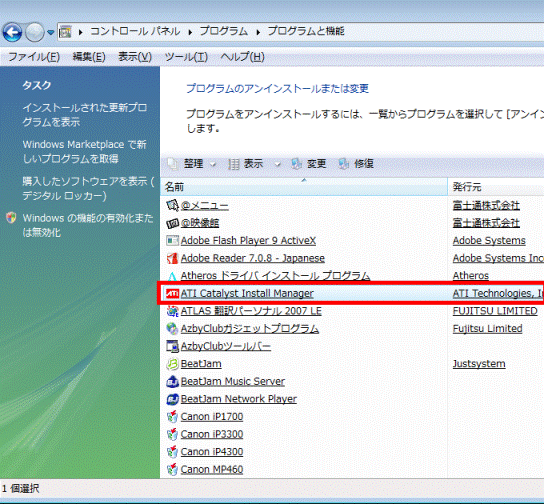Screen dimensions: 544x504
Task: Select the Atheros driver install icon
Action: point(172,276)
